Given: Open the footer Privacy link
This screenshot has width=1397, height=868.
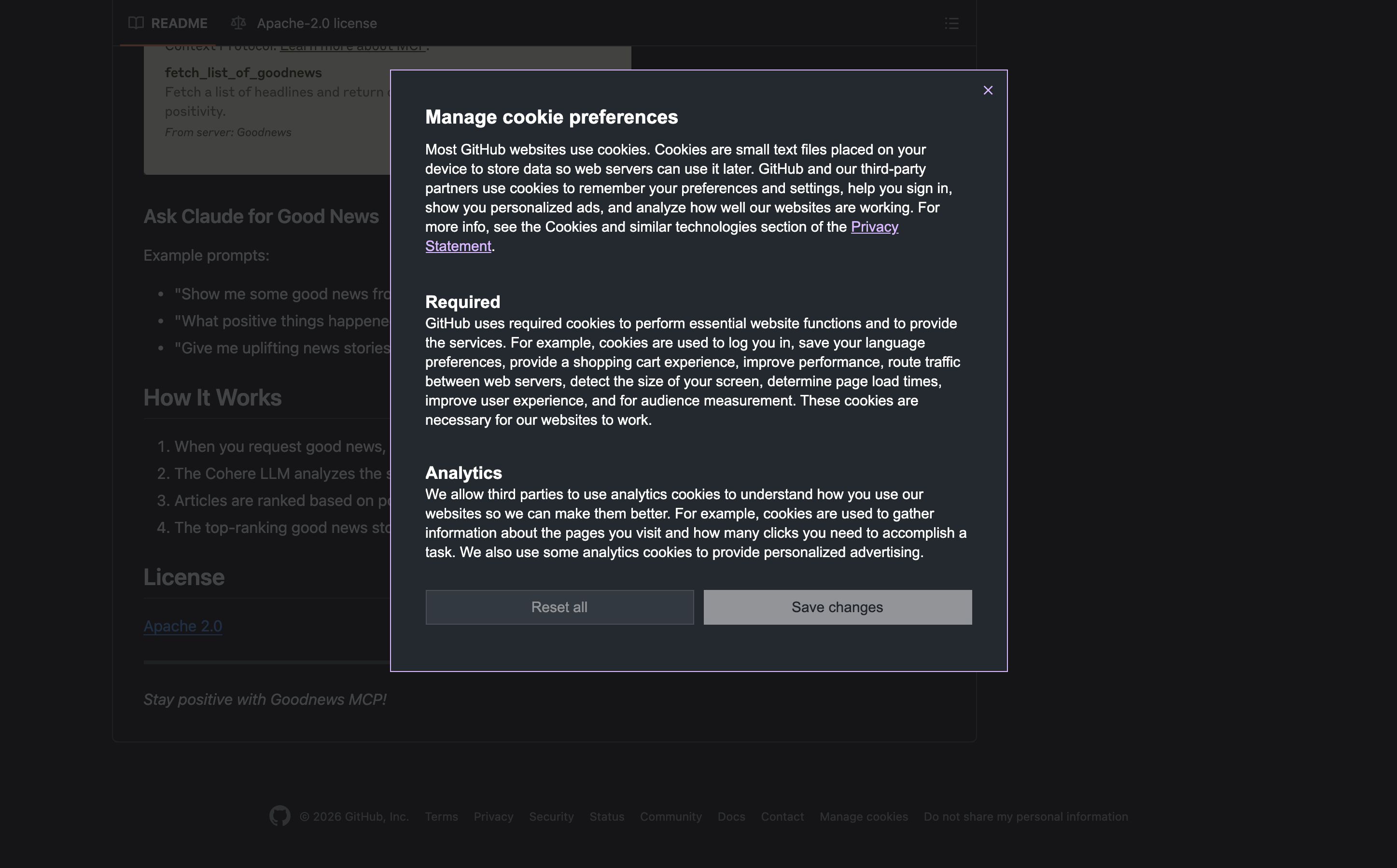Looking at the screenshot, I should [x=493, y=816].
